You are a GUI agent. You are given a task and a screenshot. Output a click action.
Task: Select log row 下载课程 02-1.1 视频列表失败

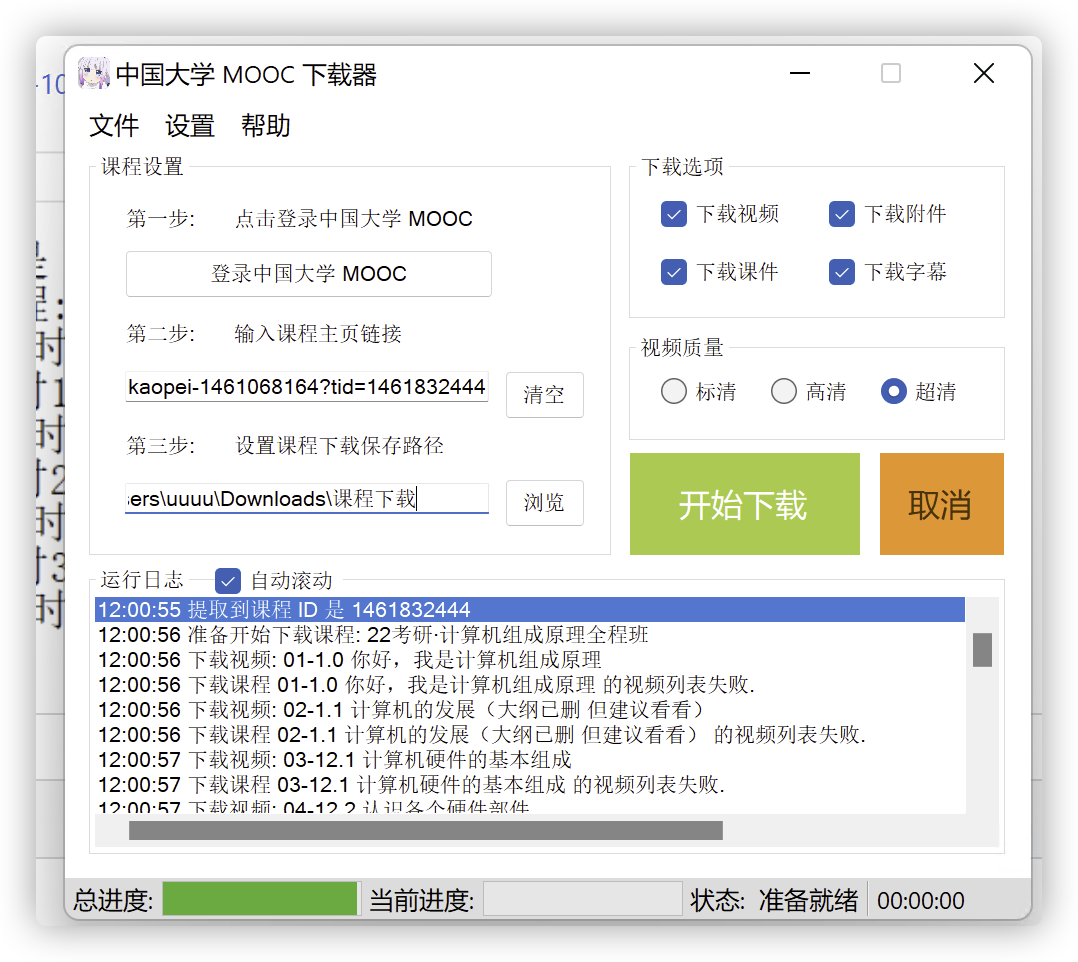click(x=529, y=735)
